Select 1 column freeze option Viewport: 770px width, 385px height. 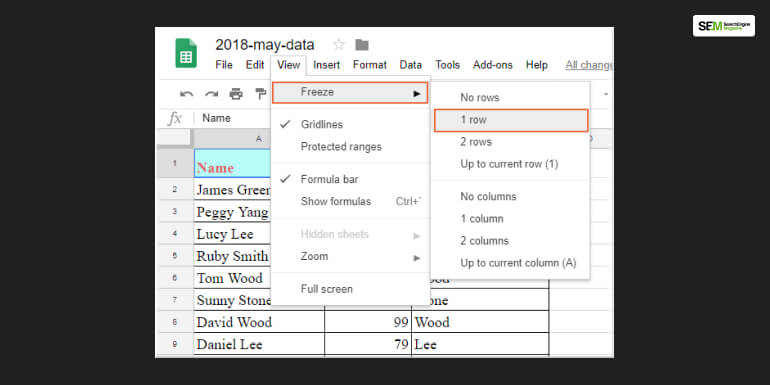(x=511, y=219)
